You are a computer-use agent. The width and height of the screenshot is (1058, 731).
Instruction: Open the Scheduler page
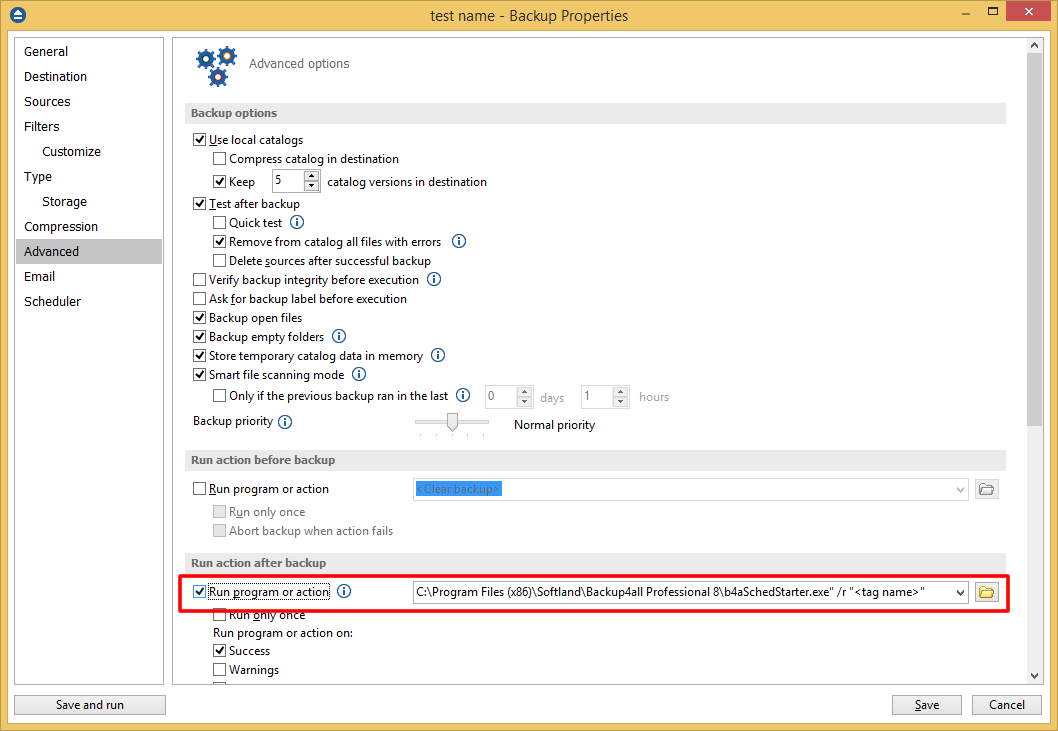53,301
